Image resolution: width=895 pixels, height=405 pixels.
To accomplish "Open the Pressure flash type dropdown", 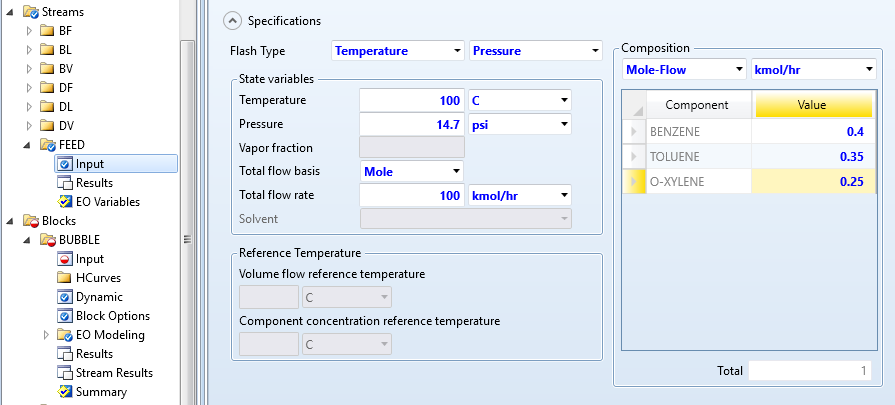I will 595,51.
